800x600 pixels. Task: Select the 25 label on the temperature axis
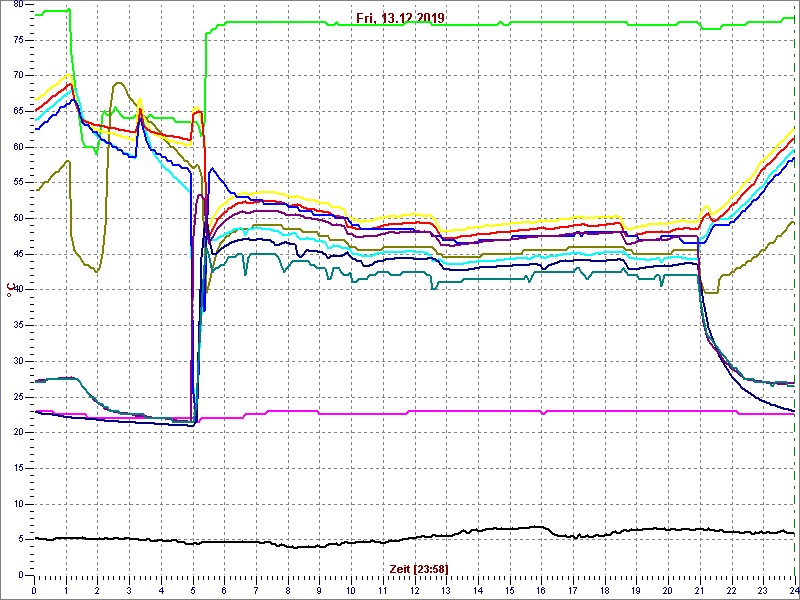(17, 397)
